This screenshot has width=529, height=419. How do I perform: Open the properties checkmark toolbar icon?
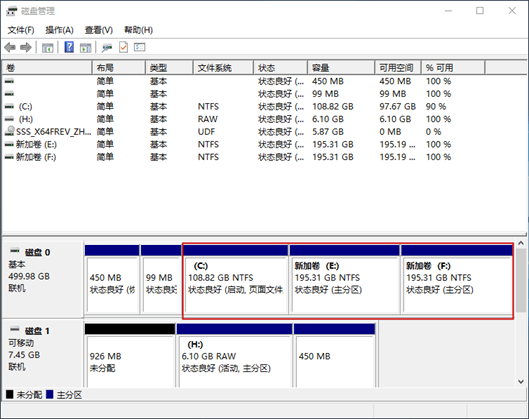[x=123, y=47]
